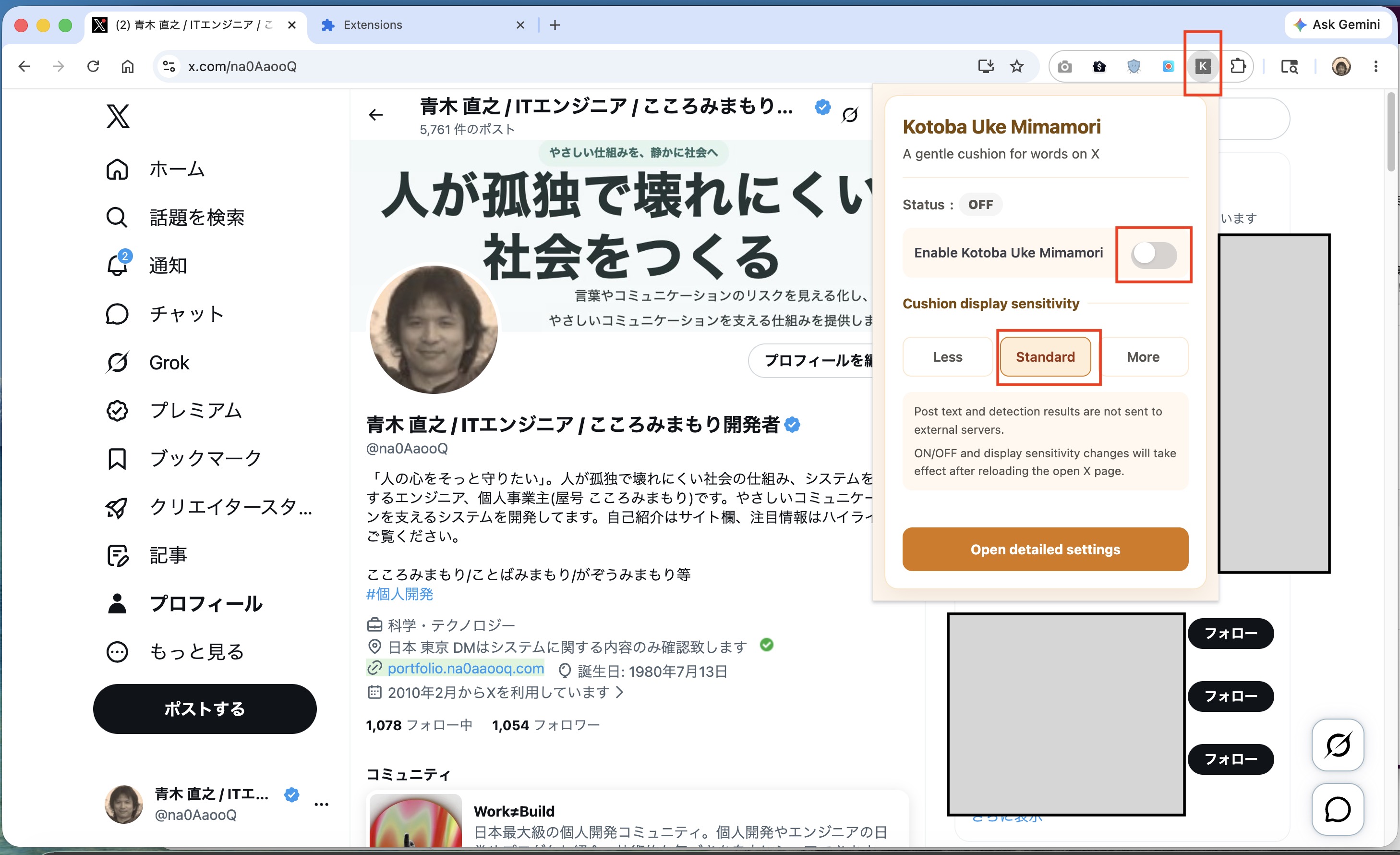This screenshot has height=855, width=1400.
Task: Open the Extensions puzzle piece menu
Action: (1238, 66)
